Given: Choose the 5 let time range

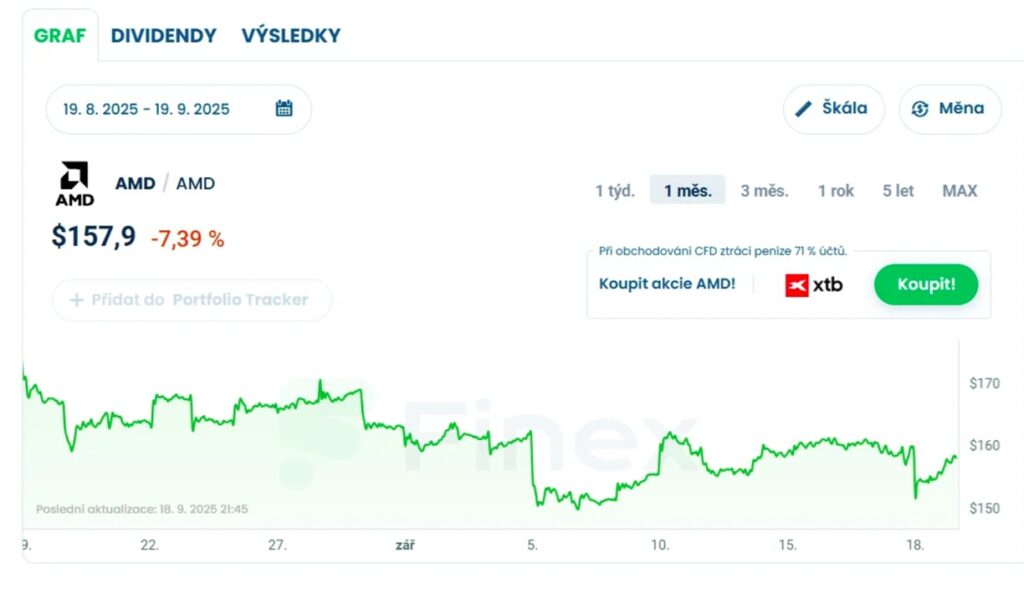Looking at the screenshot, I should pos(898,191).
